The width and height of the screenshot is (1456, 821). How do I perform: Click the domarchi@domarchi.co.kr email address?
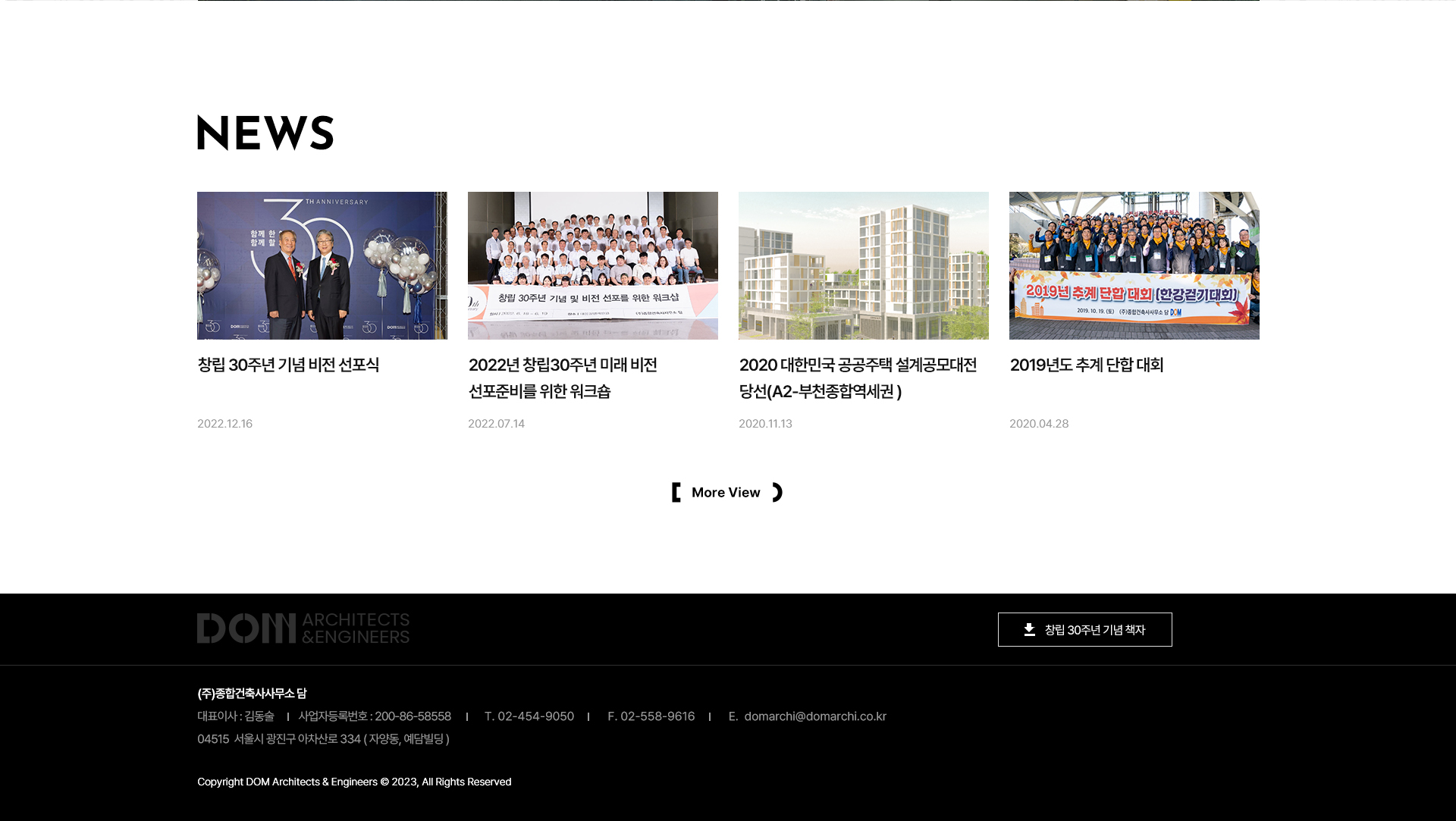pyautogui.click(x=814, y=716)
